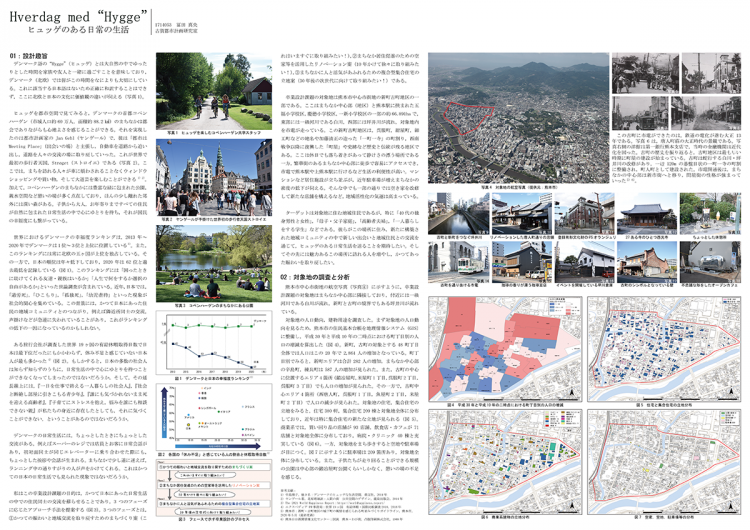
Task: Open the rest spot photo with ice cream sign
Action: (710, 213)
